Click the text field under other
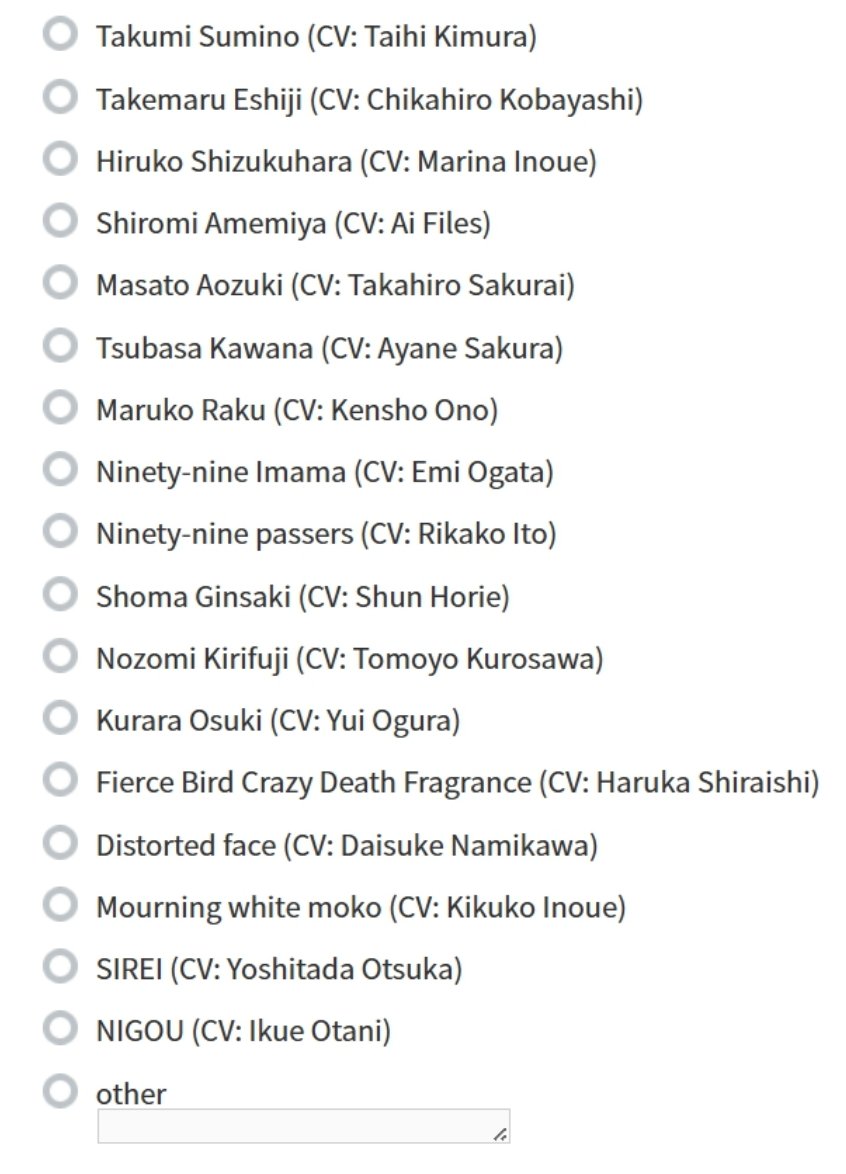 [300, 1126]
